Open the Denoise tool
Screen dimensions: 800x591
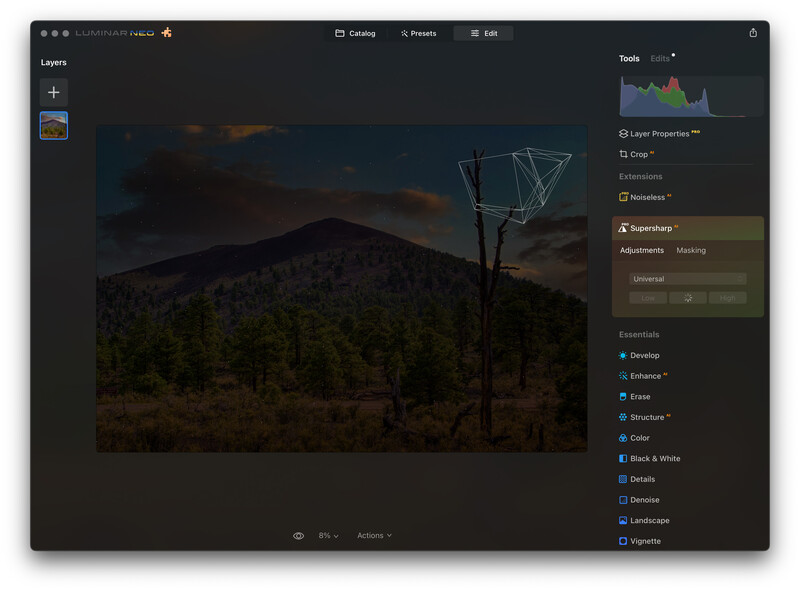pos(639,500)
